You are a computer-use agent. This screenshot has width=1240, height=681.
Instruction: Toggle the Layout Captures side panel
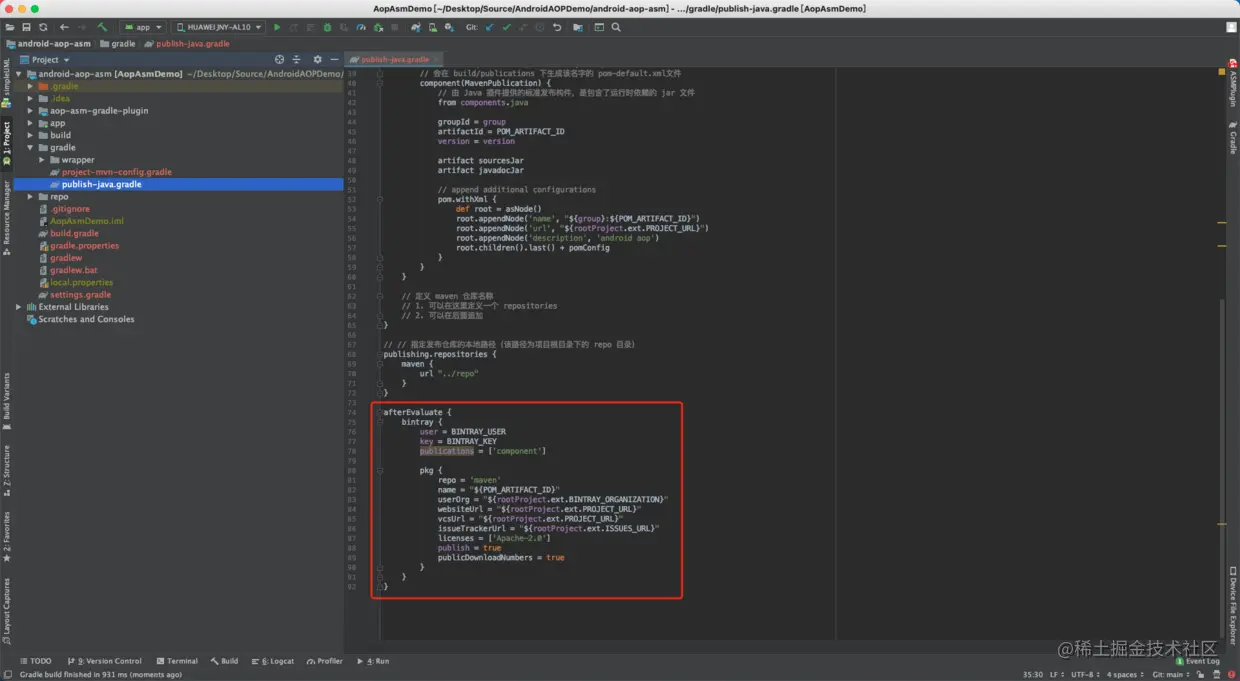tap(6, 612)
